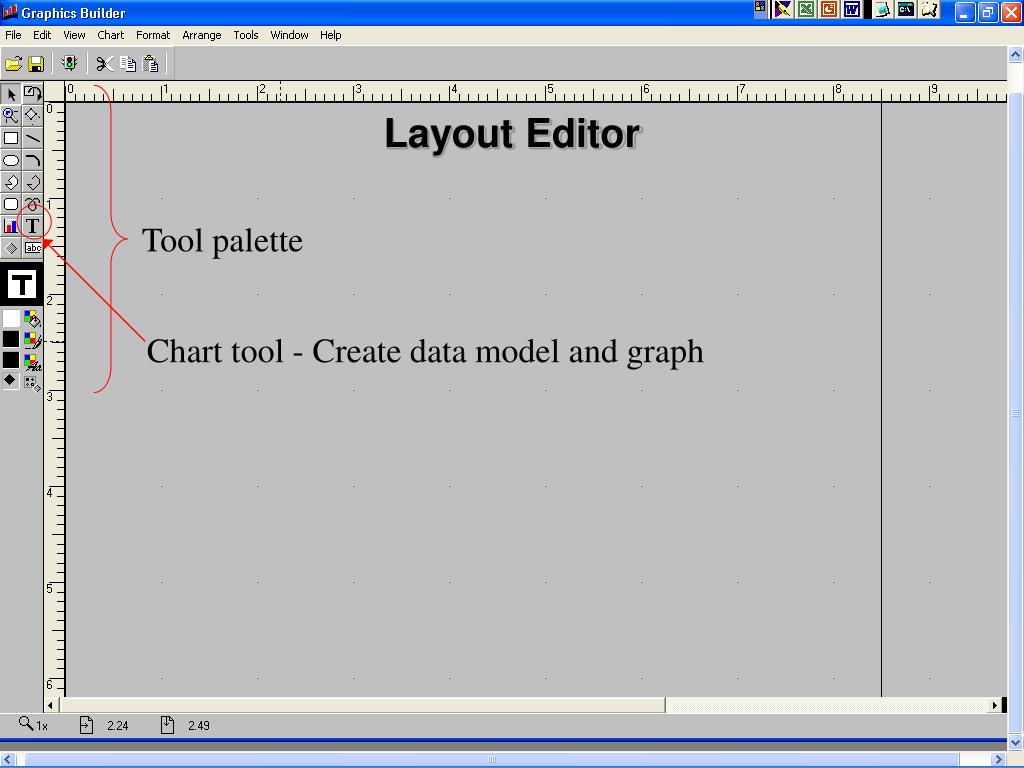The image size is (1024, 768).
Task: Open the Chart menu
Action: 110,35
